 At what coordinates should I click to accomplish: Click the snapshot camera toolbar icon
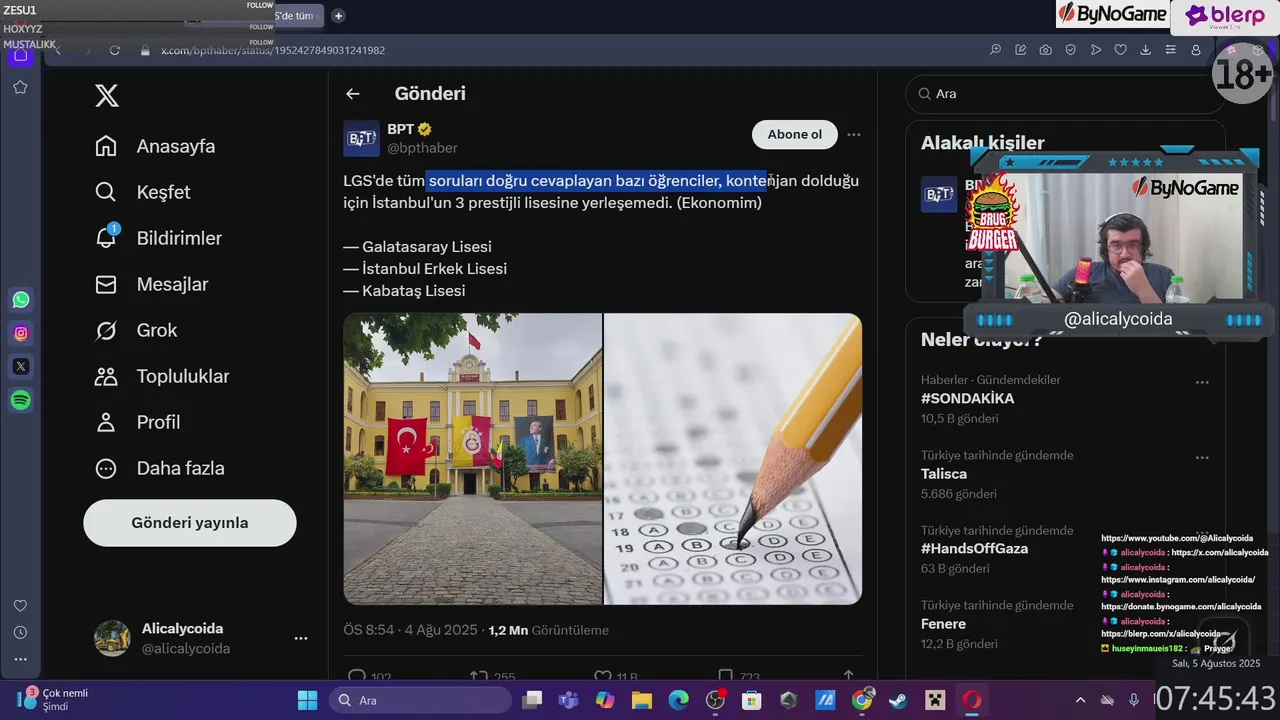tap(1045, 50)
